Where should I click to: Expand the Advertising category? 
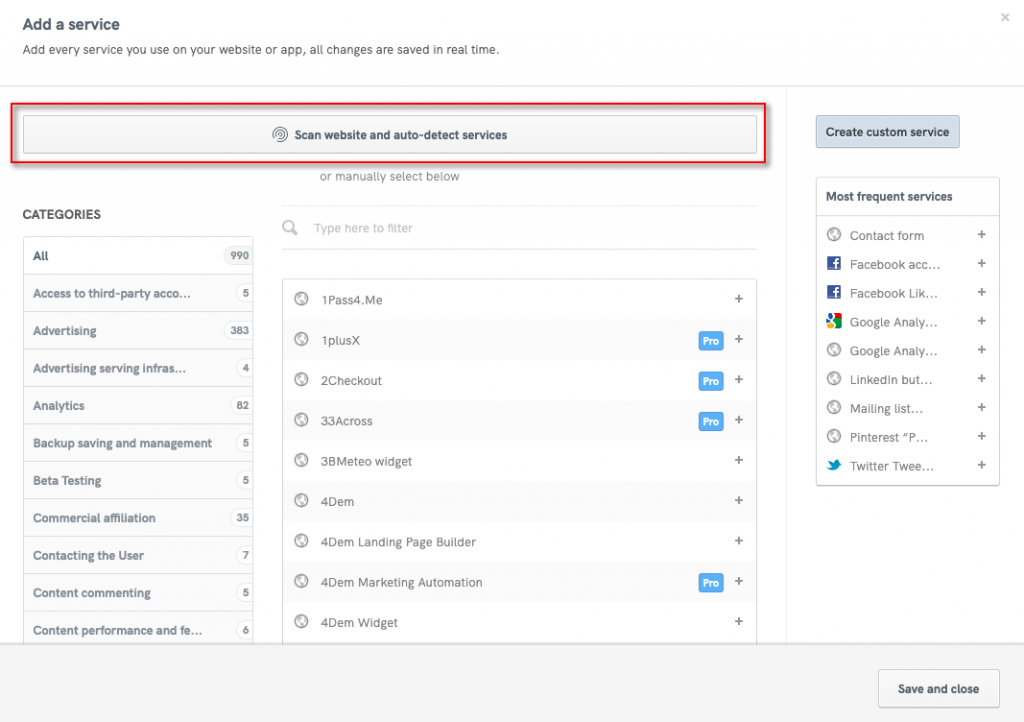click(x=138, y=330)
